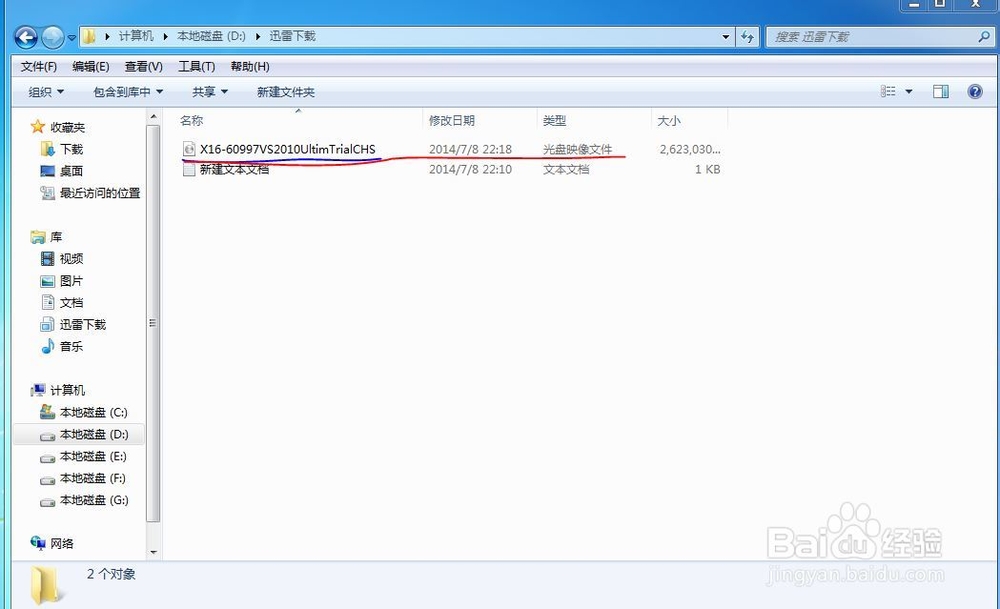
Task: Open 下载 under 收藏夹
Action: (71, 149)
